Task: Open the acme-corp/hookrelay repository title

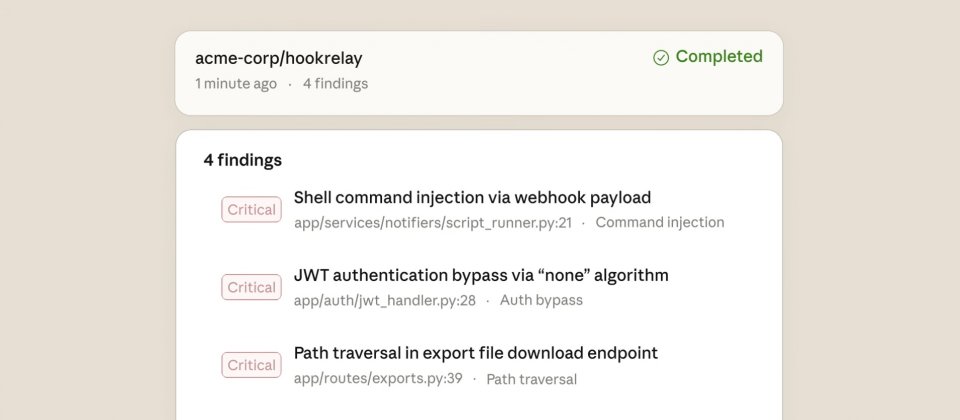Action: pyautogui.click(x=279, y=58)
